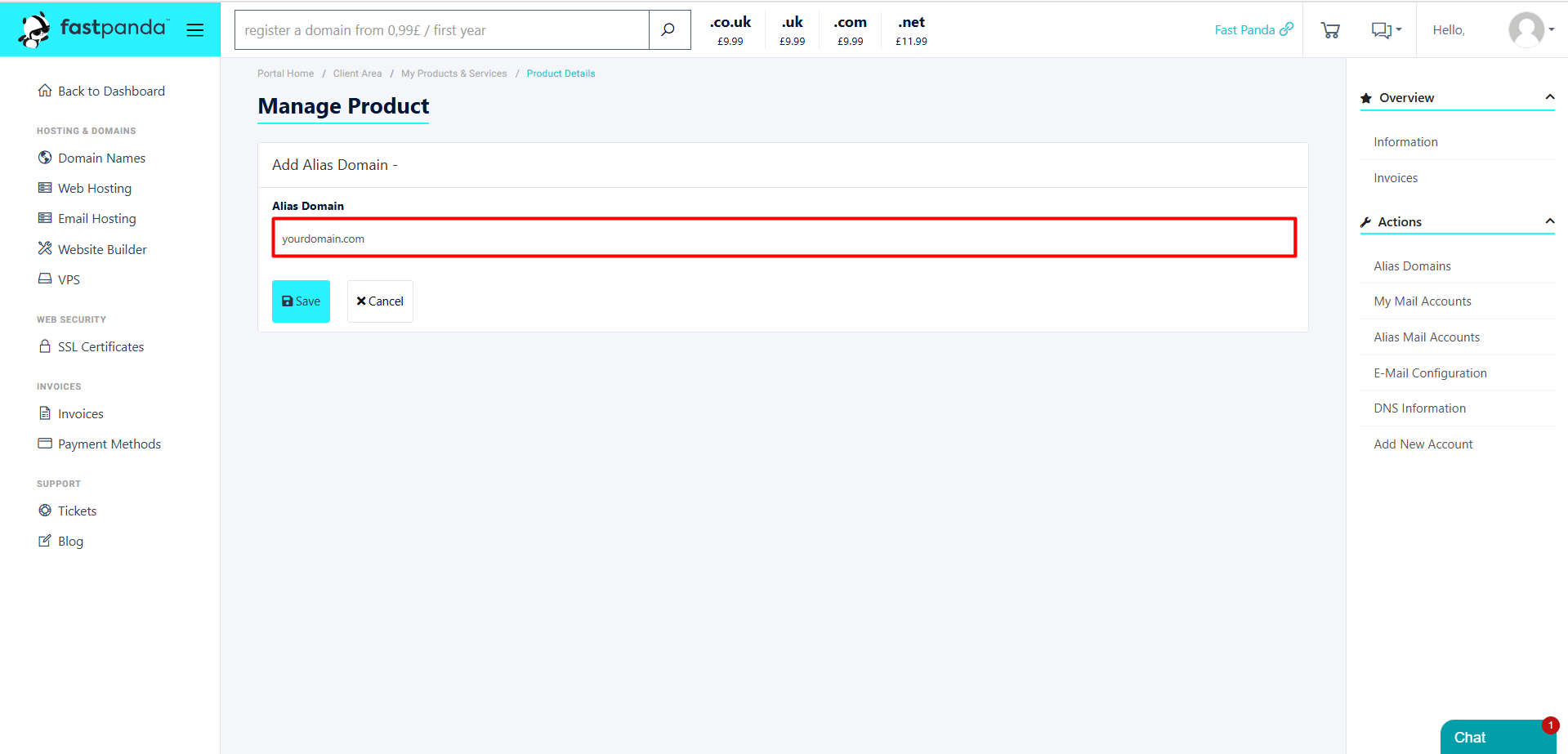Open Website Builder page
The image size is (1568, 754).
[102, 249]
